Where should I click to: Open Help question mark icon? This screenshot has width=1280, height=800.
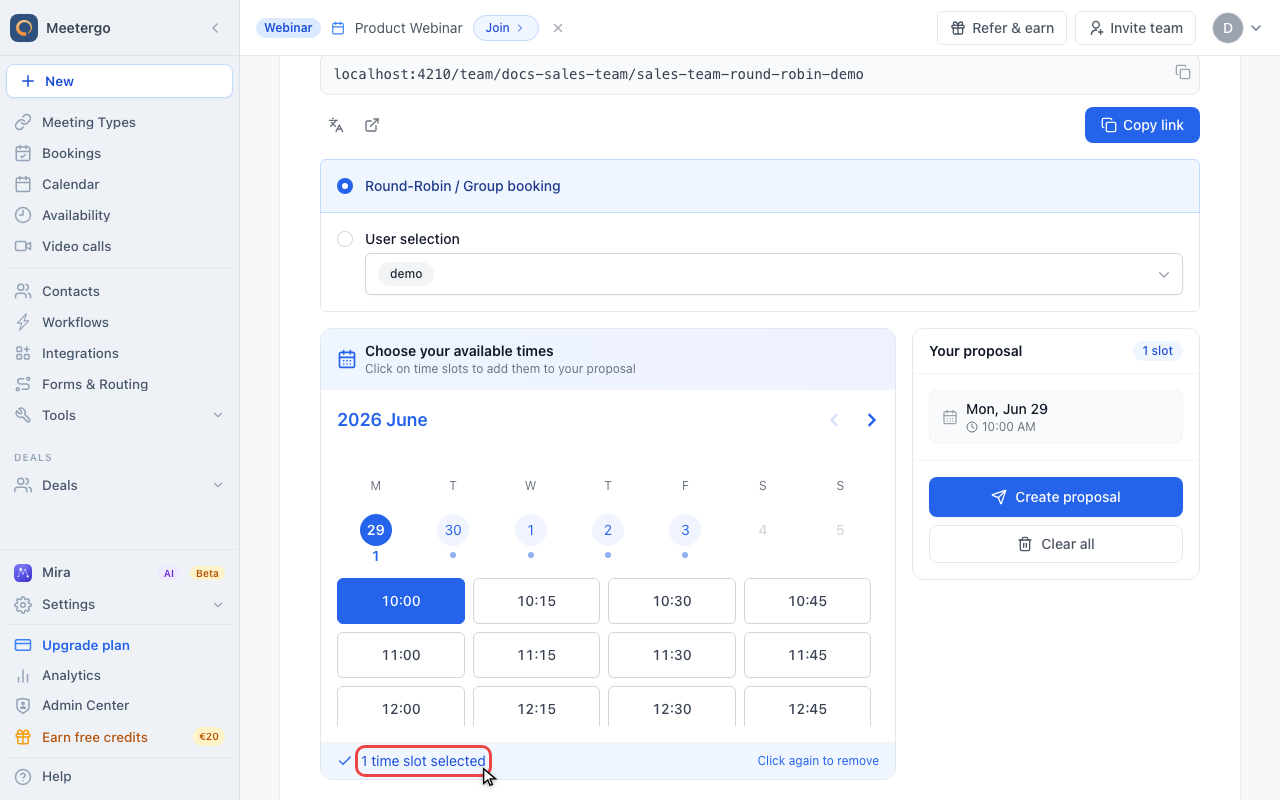23,776
